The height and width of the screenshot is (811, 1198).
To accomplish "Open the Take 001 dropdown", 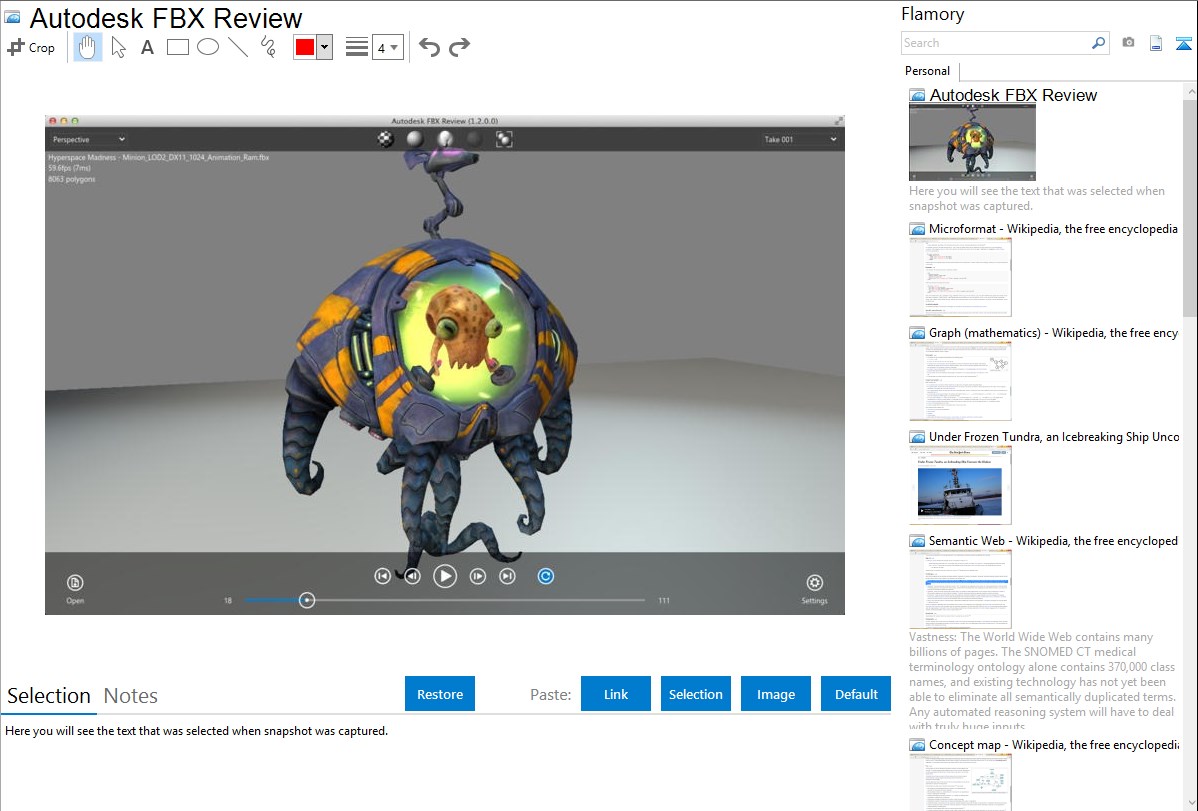I will 799,139.
